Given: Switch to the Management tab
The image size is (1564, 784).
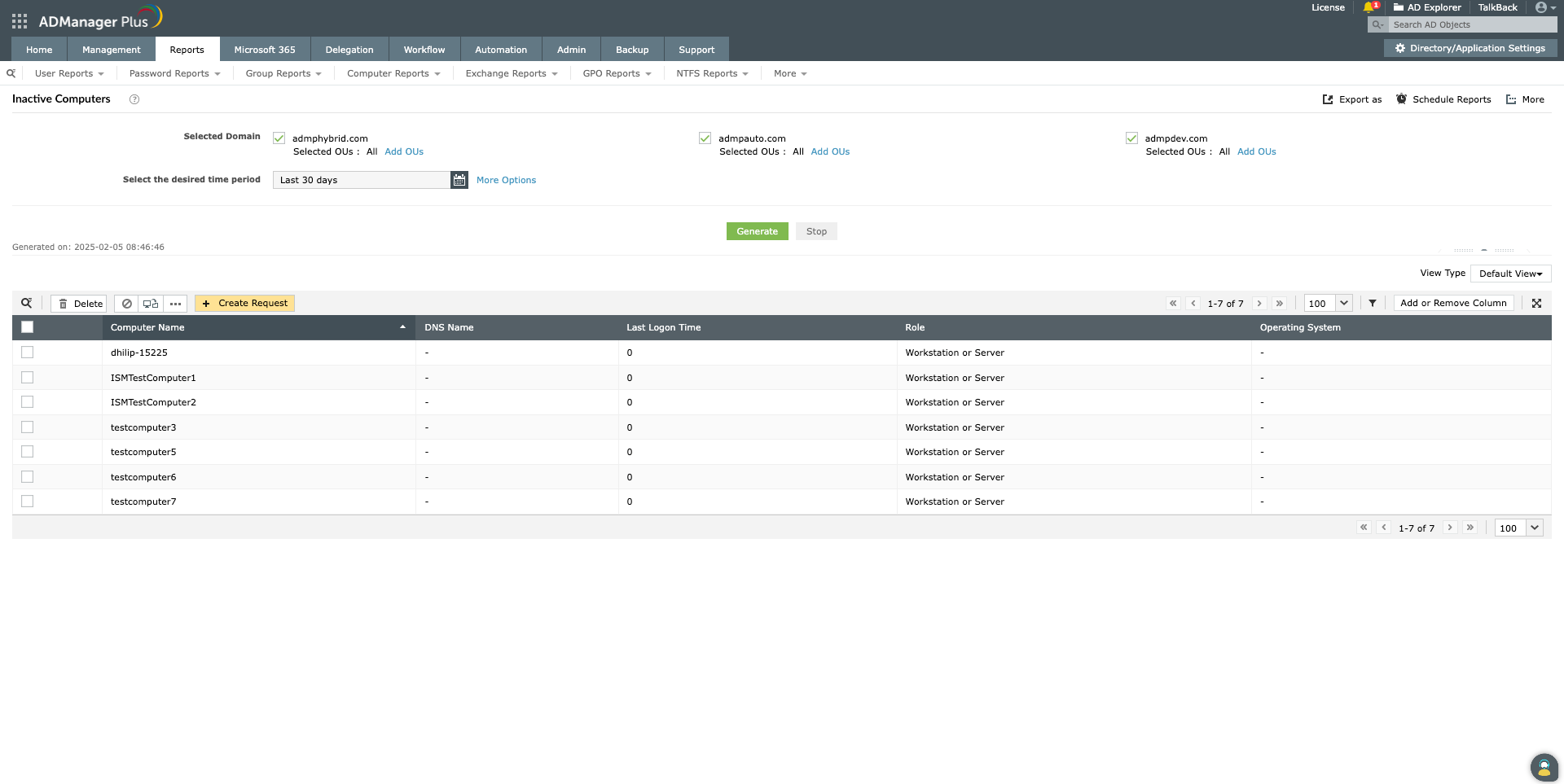Looking at the screenshot, I should (112, 50).
